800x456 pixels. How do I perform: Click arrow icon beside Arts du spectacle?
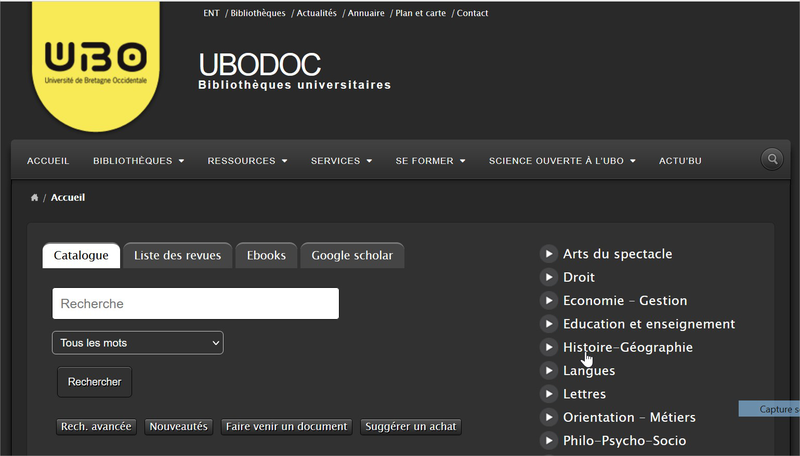pos(549,254)
